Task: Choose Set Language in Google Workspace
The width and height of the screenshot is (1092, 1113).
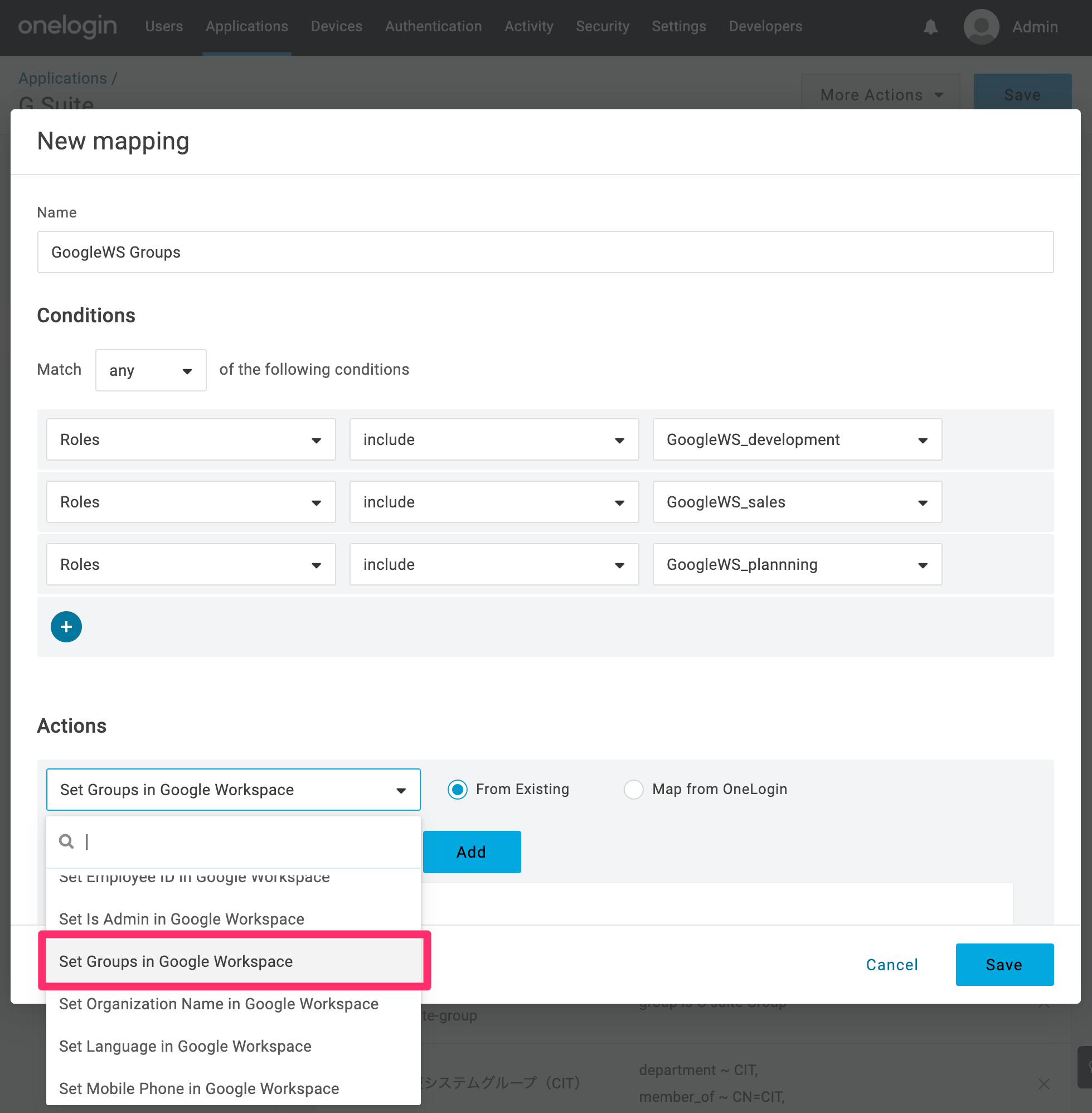Action: click(234, 1047)
